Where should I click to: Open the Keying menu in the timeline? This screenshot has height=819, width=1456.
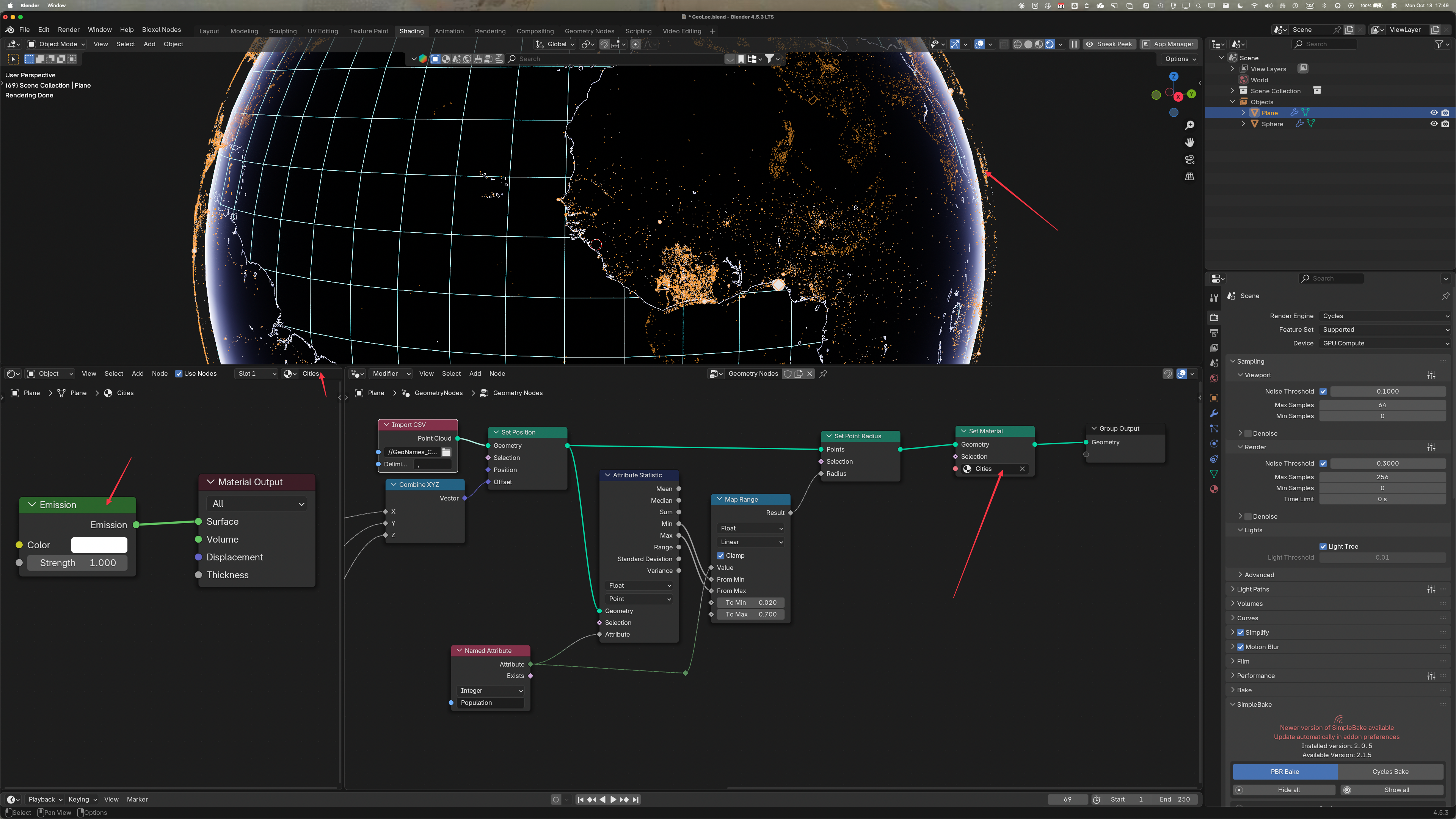click(x=82, y=799)
